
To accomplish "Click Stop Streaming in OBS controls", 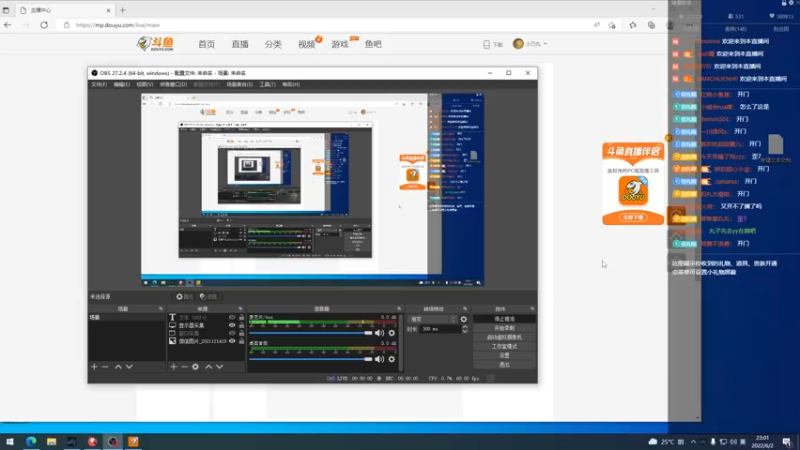I will (504, 319).
